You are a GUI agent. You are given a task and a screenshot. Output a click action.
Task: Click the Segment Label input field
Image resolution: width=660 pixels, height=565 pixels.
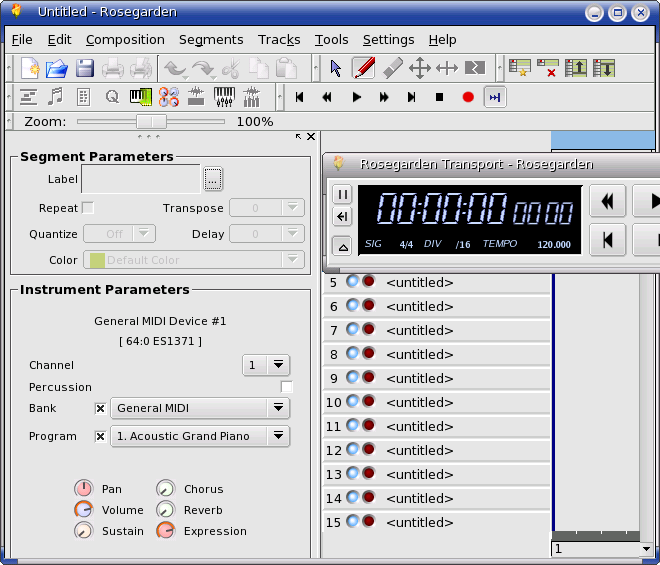[x=141, y=179]
